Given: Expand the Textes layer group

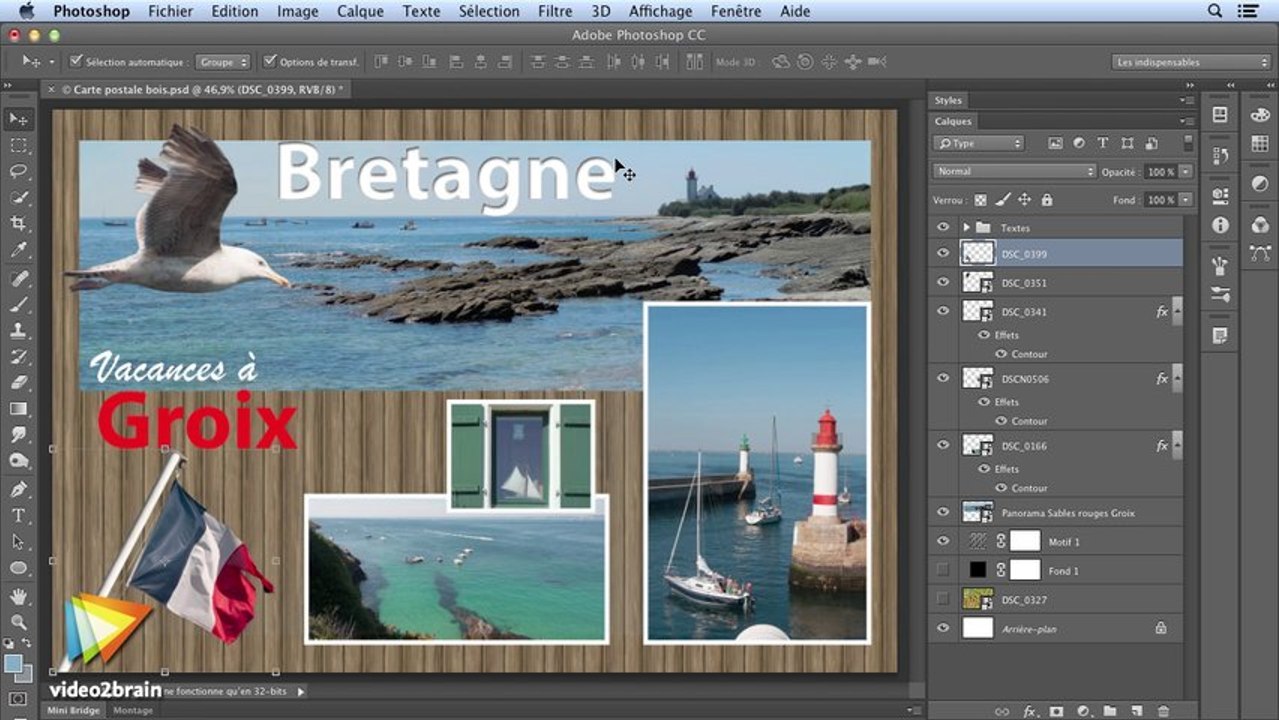Looking at the screenshot, I should (x=966, y=228).
